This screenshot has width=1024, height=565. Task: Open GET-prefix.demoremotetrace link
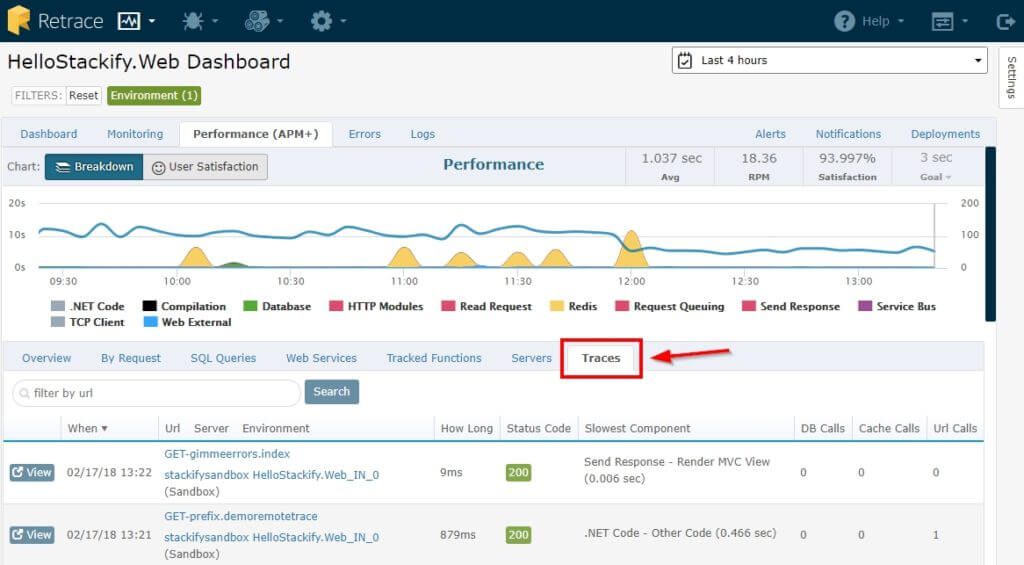(x=241, y=516)
